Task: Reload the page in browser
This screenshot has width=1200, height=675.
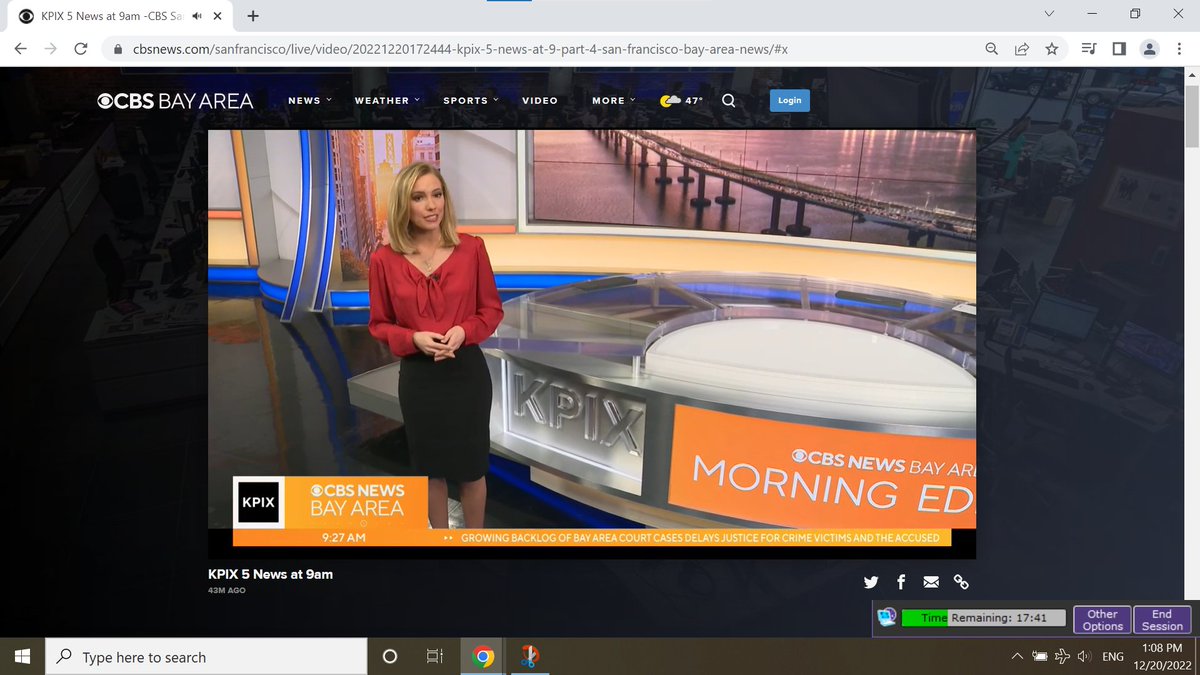Action: click(x=81, y=48)
